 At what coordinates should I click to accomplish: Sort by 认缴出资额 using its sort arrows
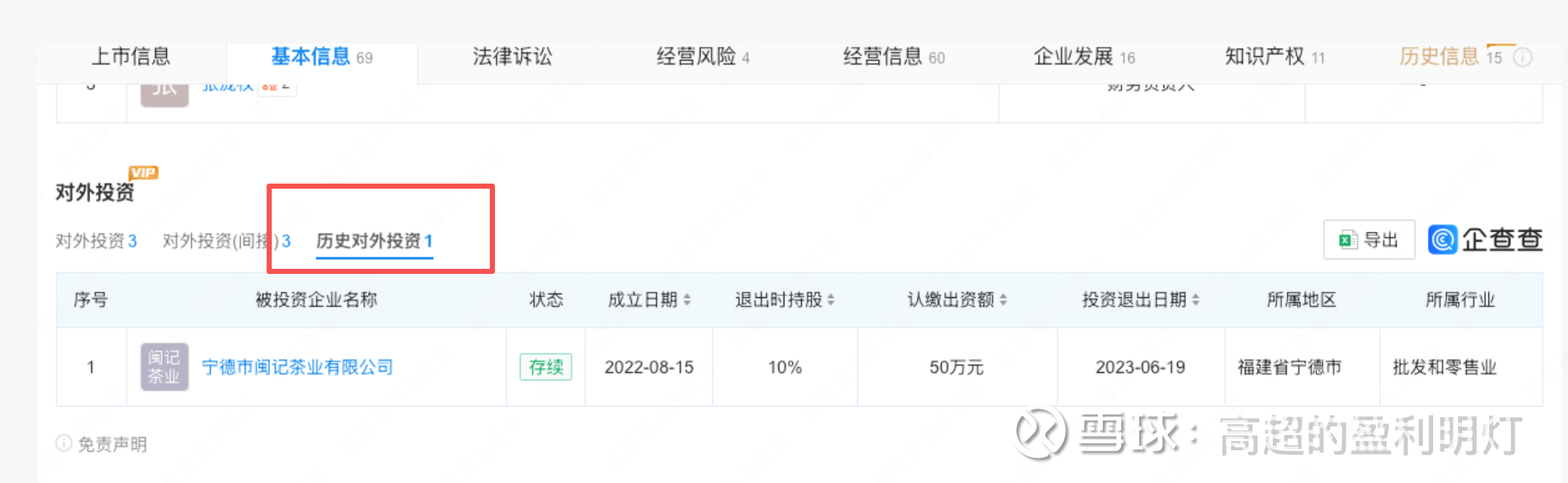(x=1003, y=299)
